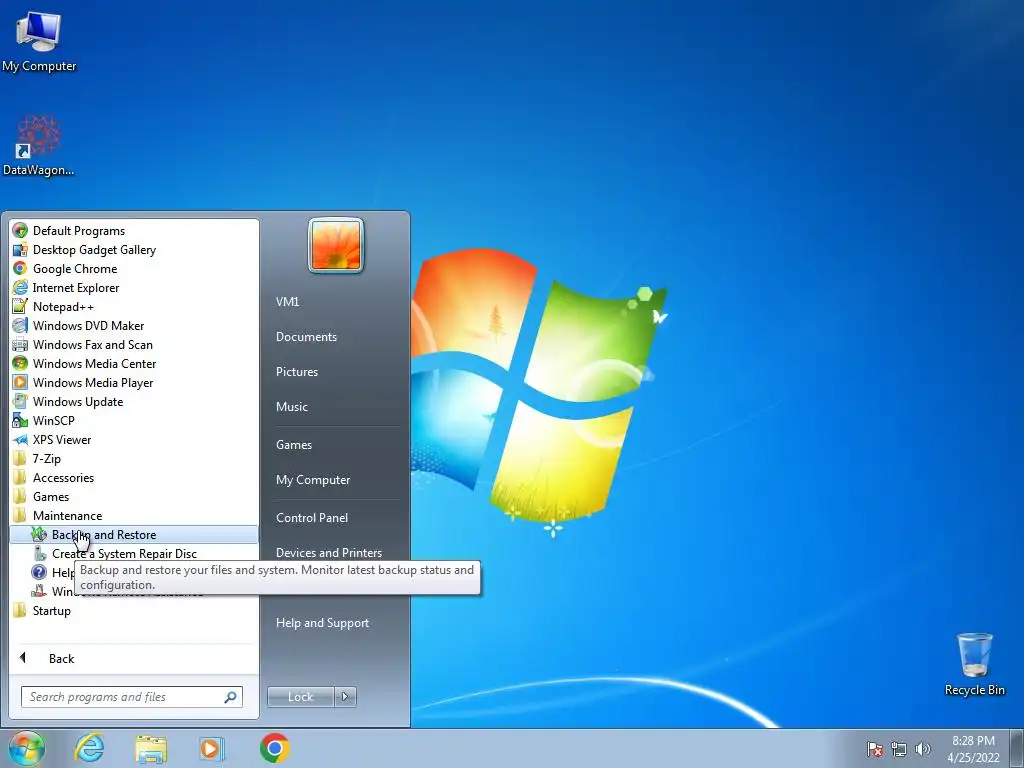
Task: Click the network tray icon
Action: (899, 749)
